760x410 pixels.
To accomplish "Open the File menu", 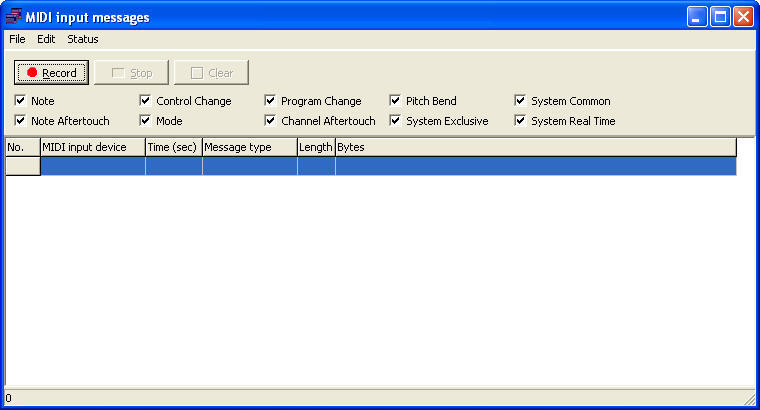I will point(17,39).
